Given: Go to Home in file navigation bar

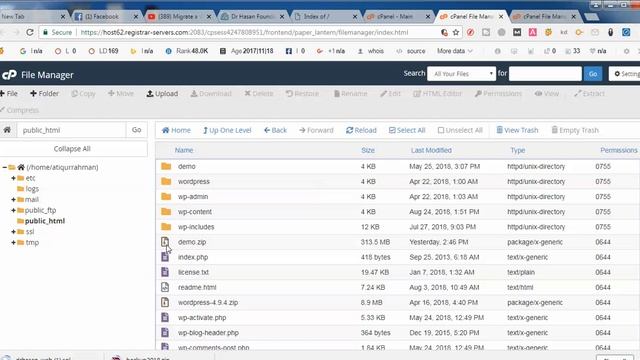Looking at the screenshot, I should 176,130.
